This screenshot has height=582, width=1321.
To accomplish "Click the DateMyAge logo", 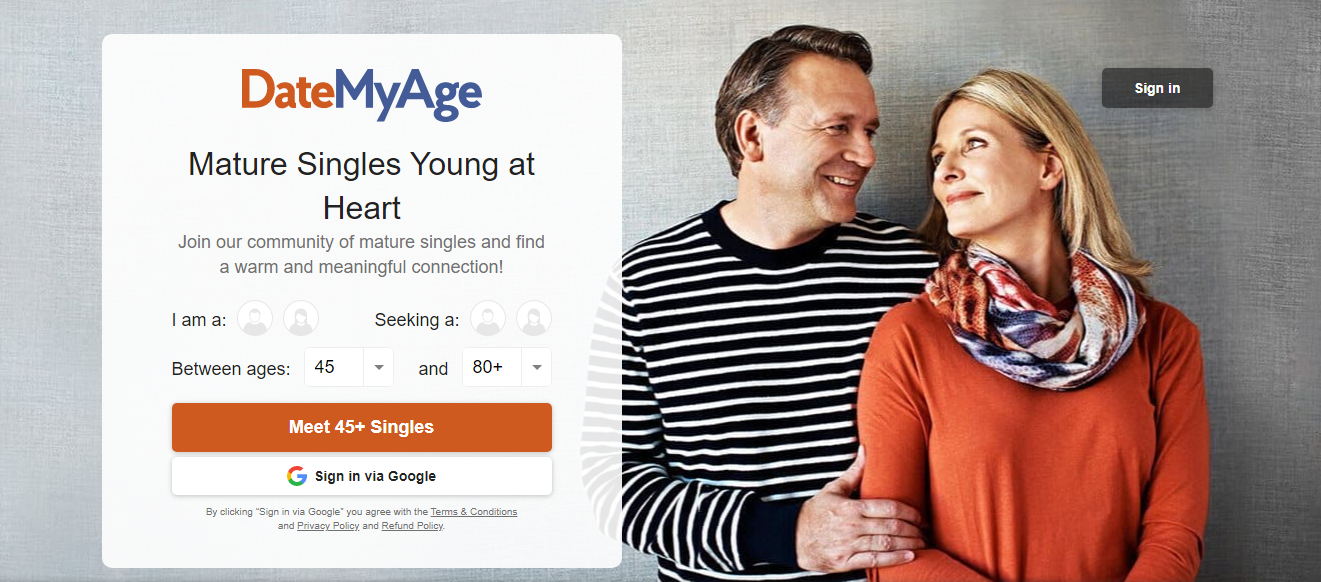I will (361, 94).
